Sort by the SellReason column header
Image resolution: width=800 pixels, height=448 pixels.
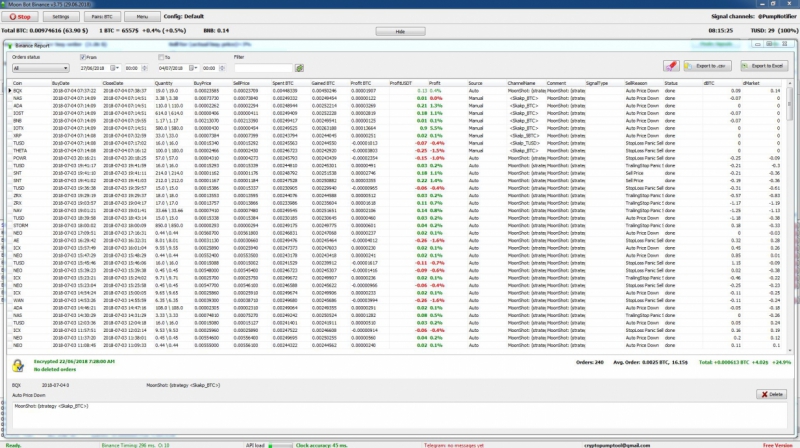point(636,83)
